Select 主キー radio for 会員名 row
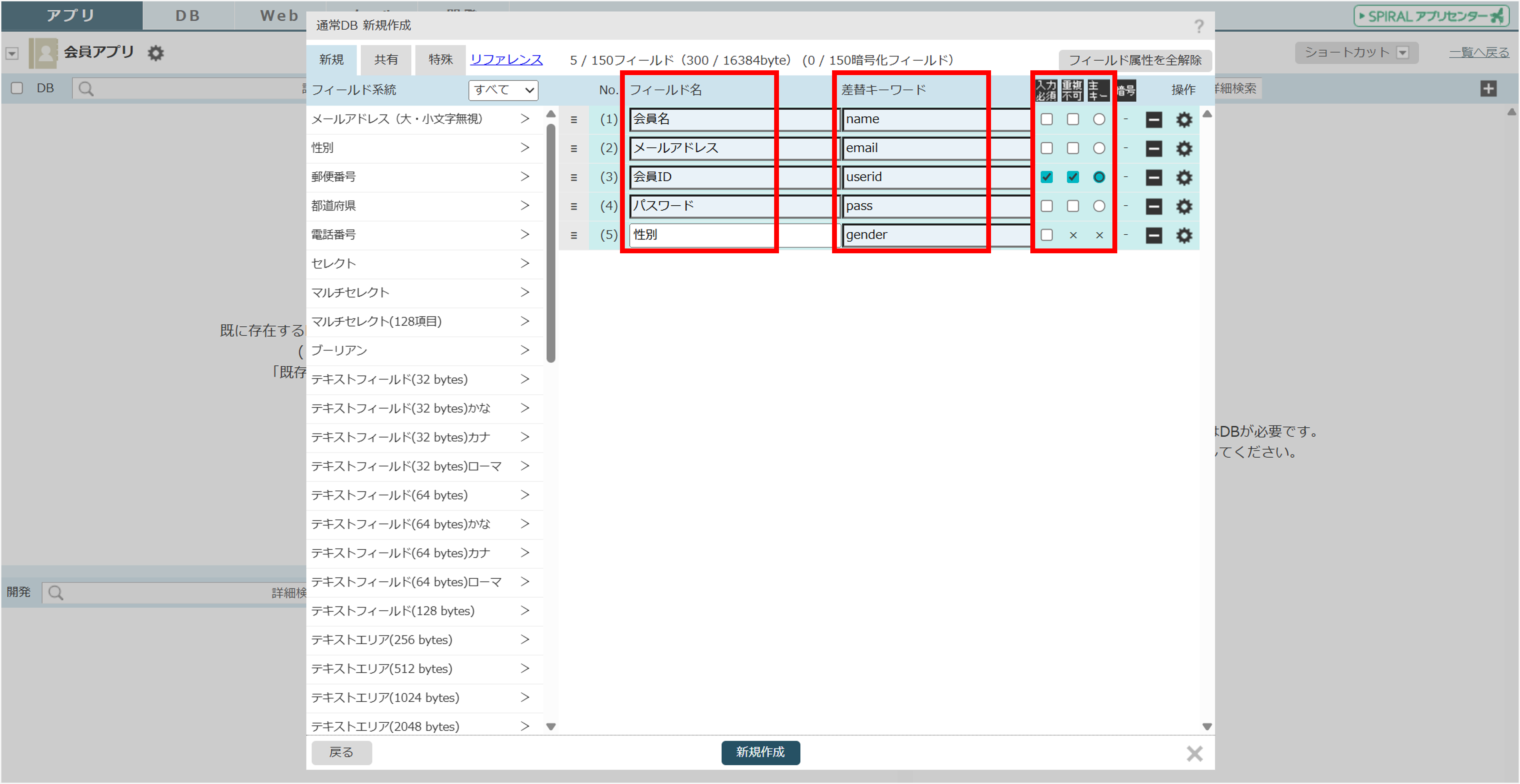The width and height of the screenshot is (1520, 784). click(1099, 120)
